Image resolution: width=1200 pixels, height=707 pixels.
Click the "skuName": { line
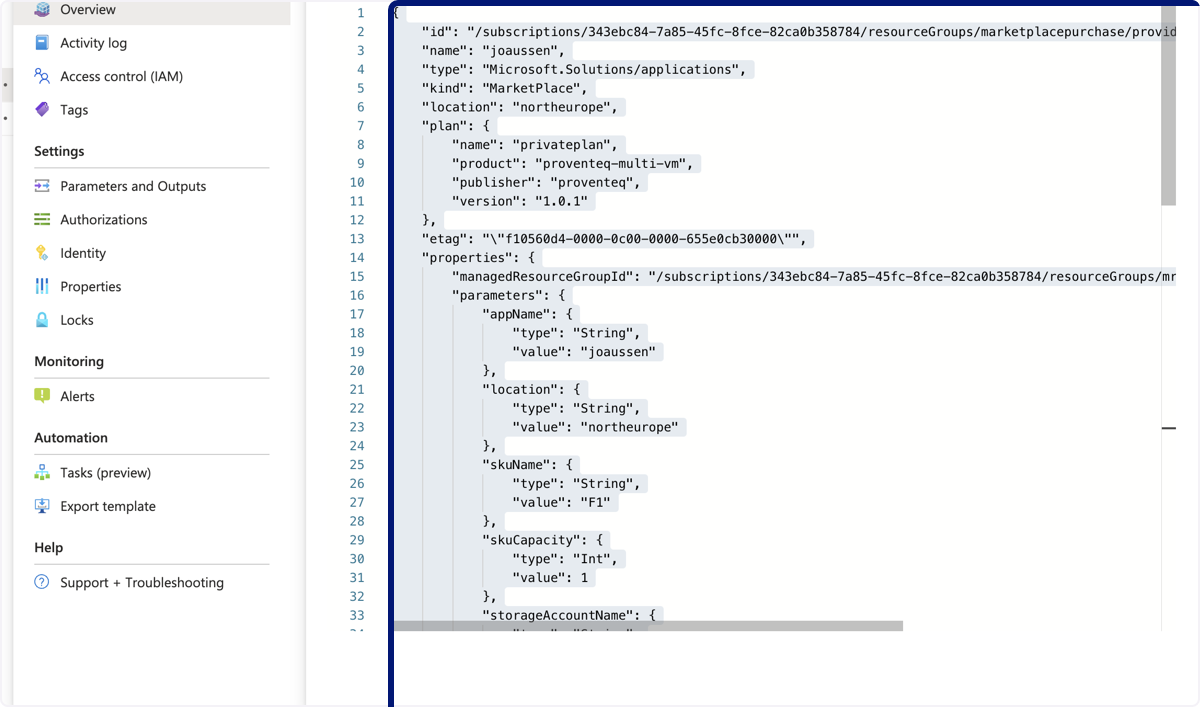530,465
